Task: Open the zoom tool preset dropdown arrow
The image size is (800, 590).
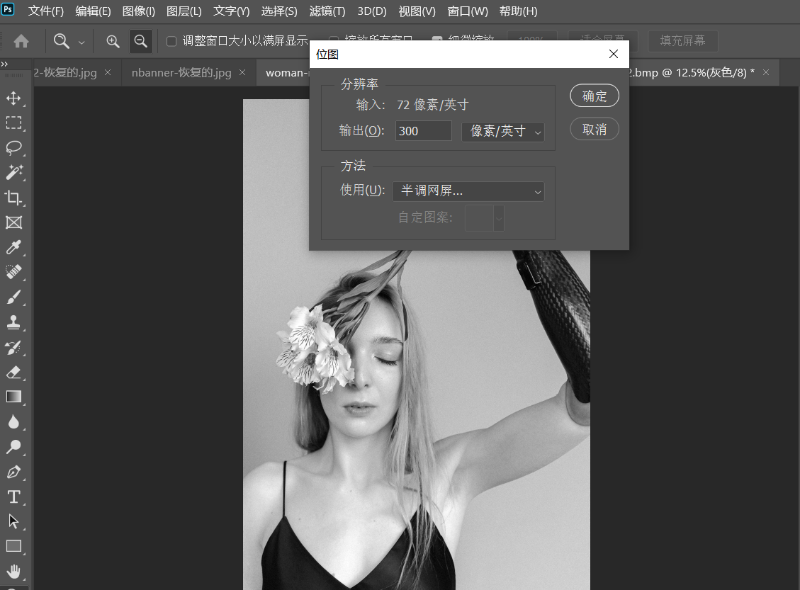Action: 82,42
